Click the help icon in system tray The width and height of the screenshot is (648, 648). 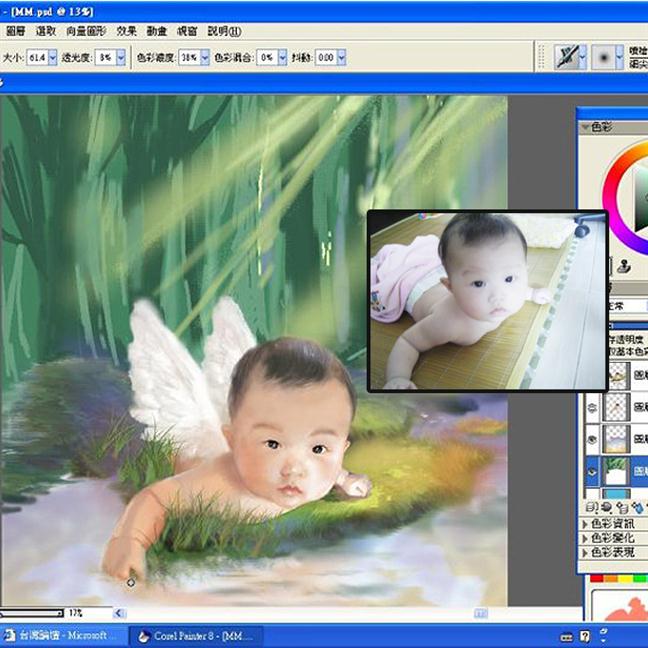point(585,636)
